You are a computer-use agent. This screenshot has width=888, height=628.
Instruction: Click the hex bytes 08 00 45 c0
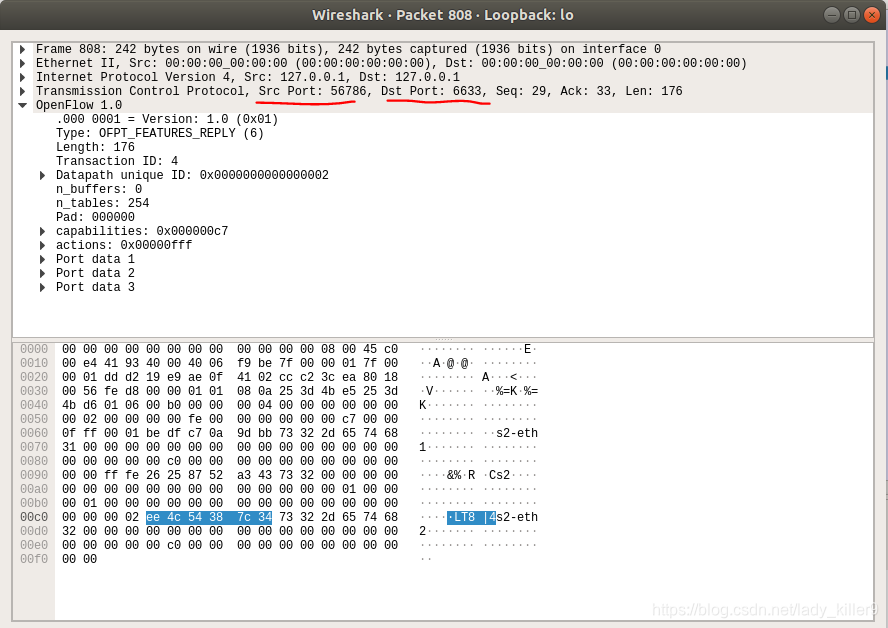(x=359, y=349)
